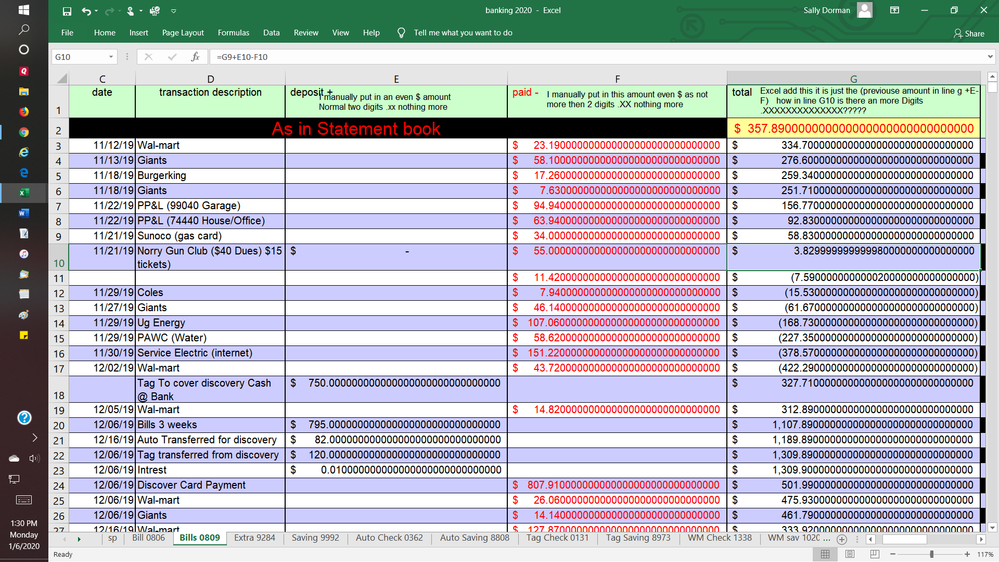Click horizontal scrollbar left arrow
The image size is (999, 562).
click(871, 539)
